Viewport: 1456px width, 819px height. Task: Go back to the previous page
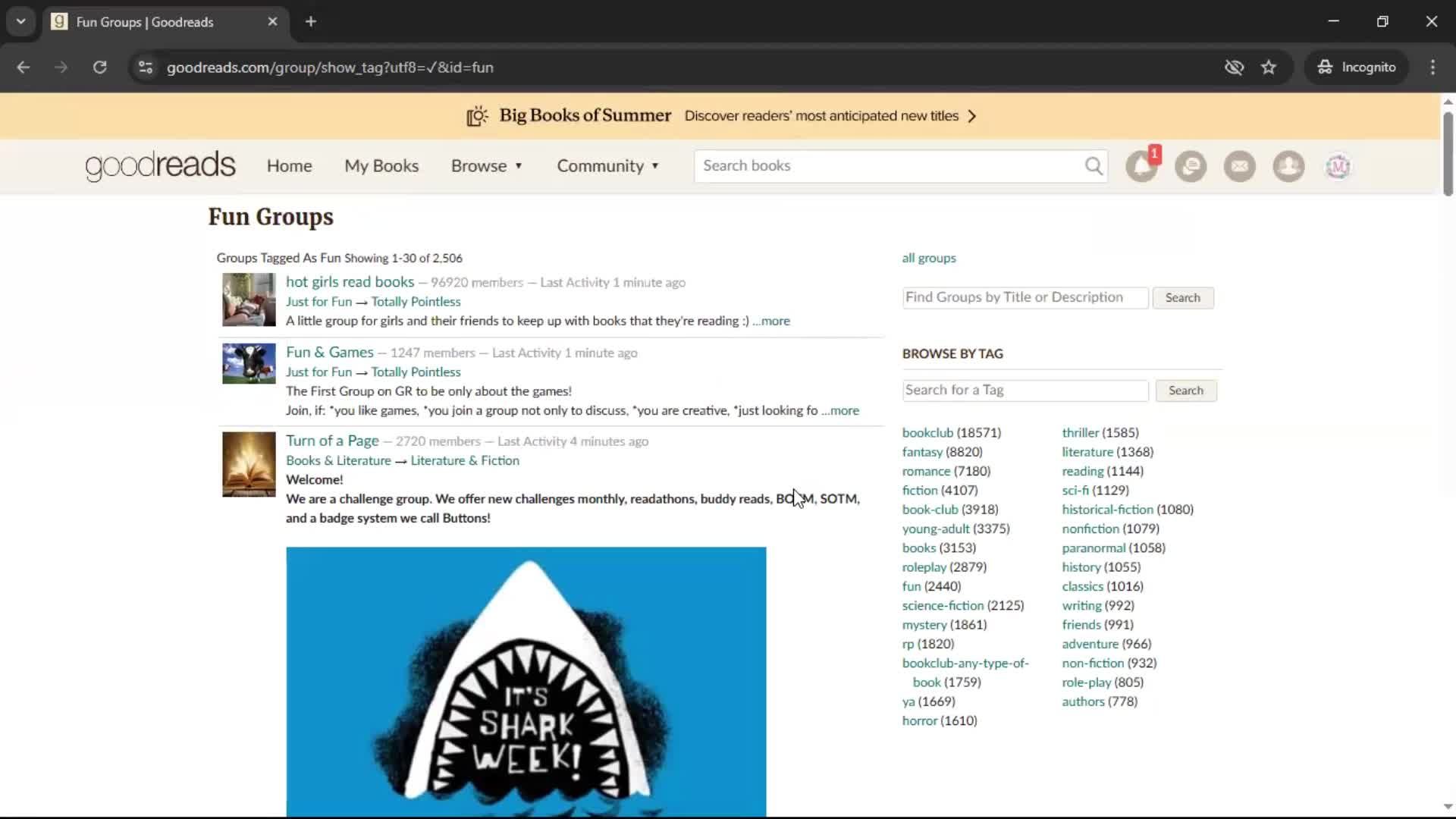[24, 67]
